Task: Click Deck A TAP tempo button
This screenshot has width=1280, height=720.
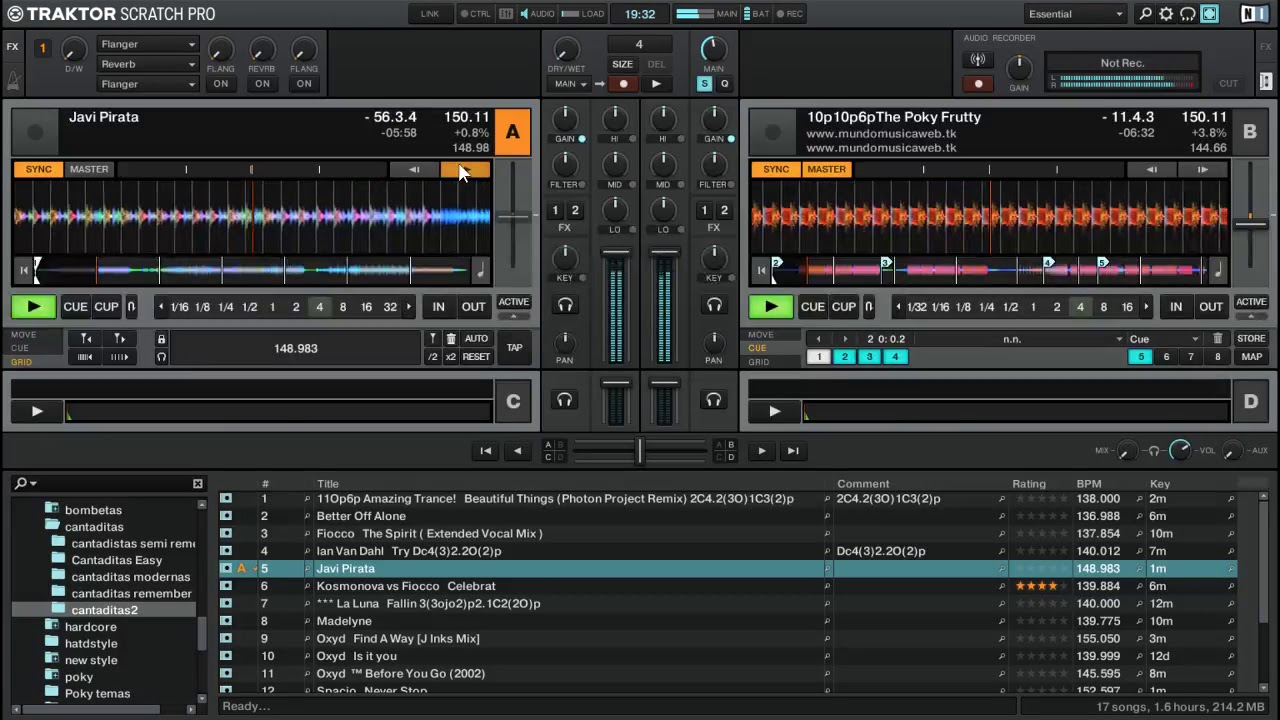Action: pos(514,348)
